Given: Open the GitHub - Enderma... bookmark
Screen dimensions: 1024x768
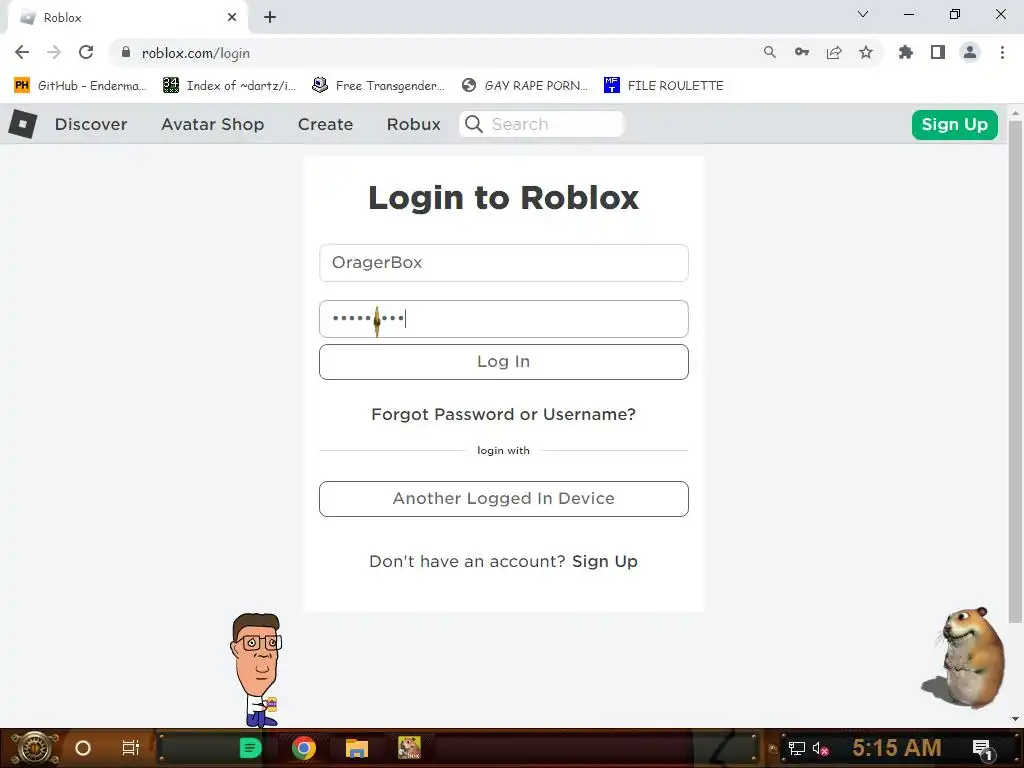Looking at the screenshot, I should tap(80, 86).
